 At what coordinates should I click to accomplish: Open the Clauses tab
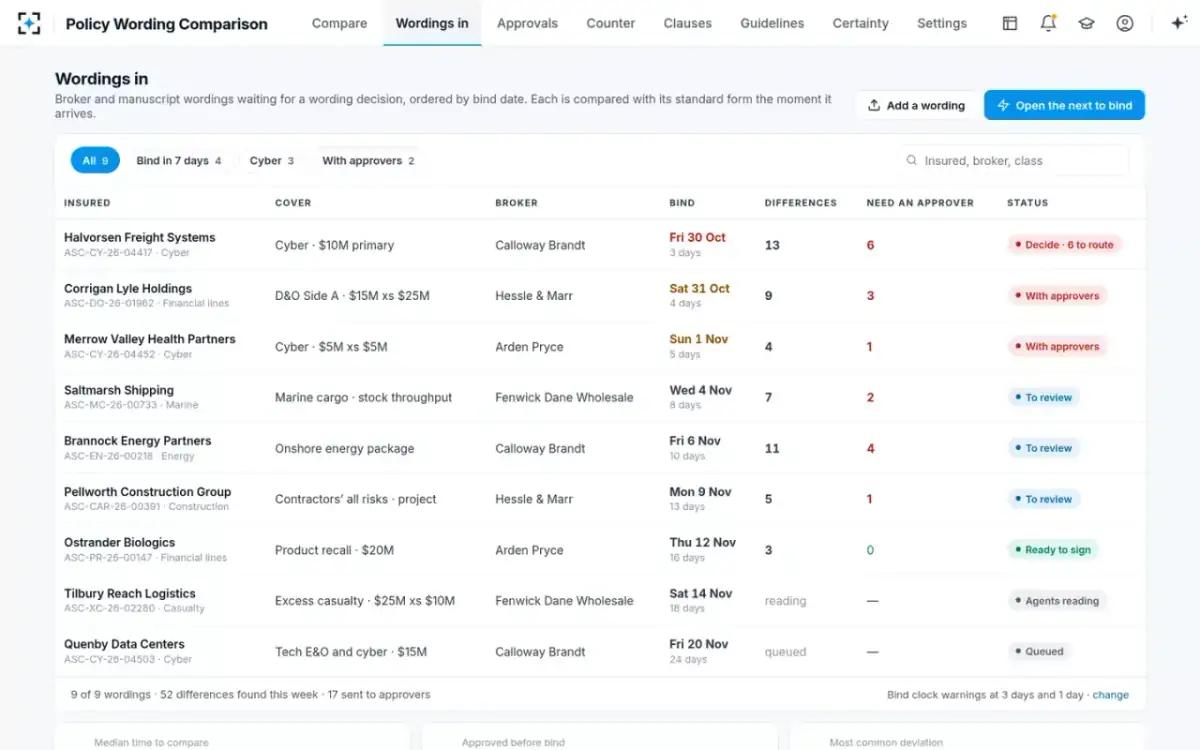(x=688, y=23)
